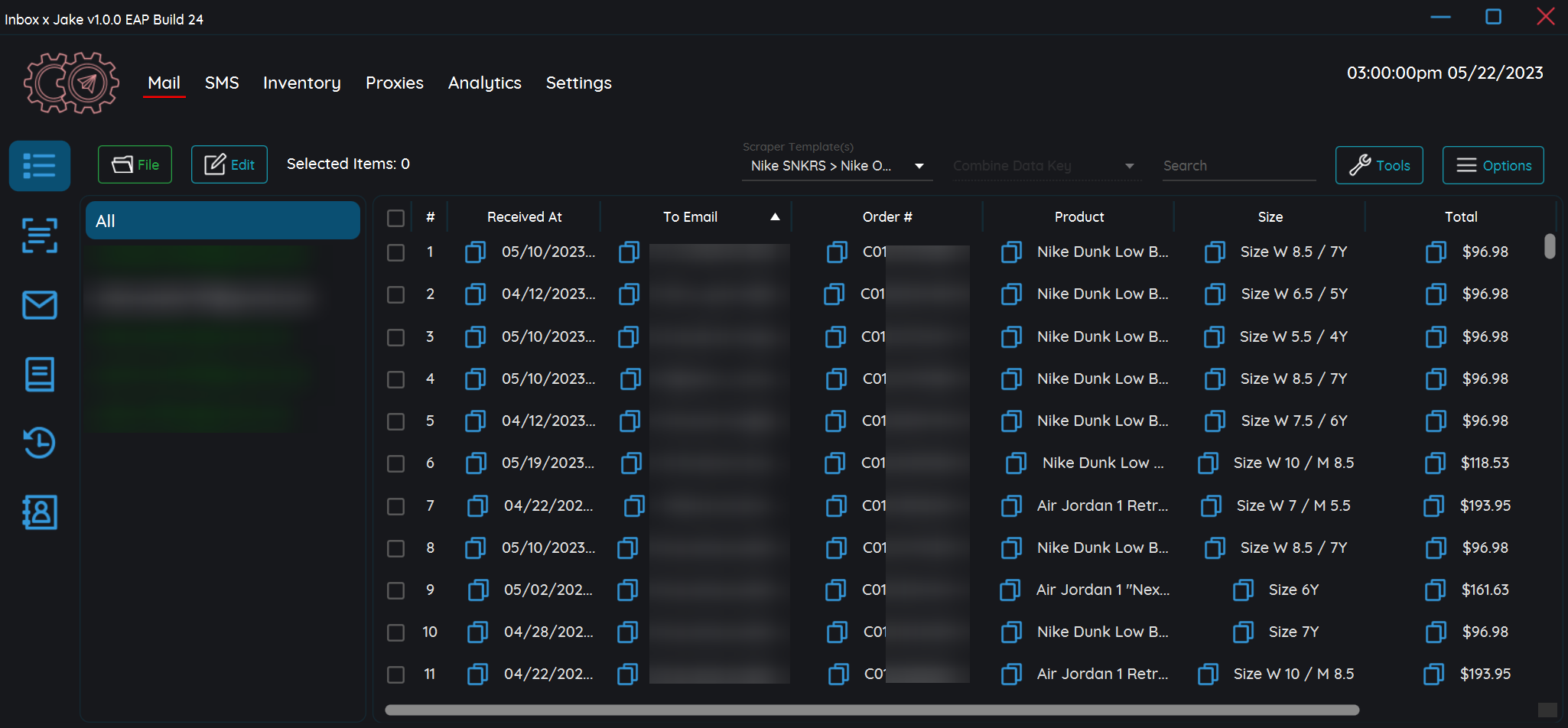The width and height of the screenshot is (1568, 728).
Task: Click the 'Size W 7 / M 5.5' cell
Action: [1293, 505]
